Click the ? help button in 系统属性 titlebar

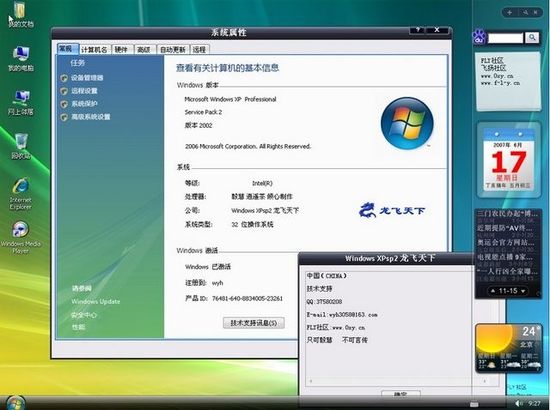coord(418,30)
